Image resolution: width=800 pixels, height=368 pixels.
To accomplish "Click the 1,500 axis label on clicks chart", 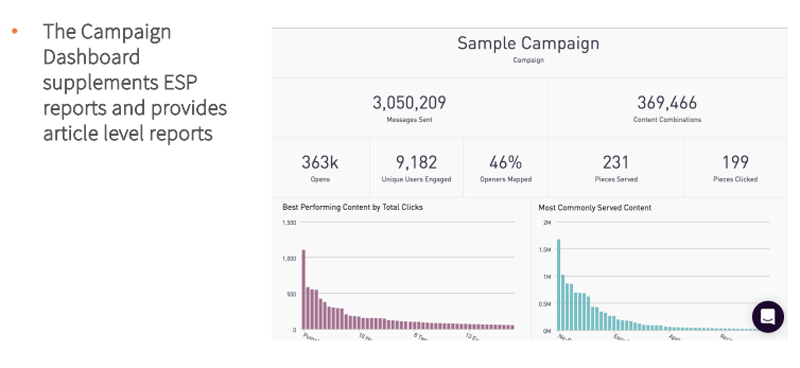I will [289, 223].
